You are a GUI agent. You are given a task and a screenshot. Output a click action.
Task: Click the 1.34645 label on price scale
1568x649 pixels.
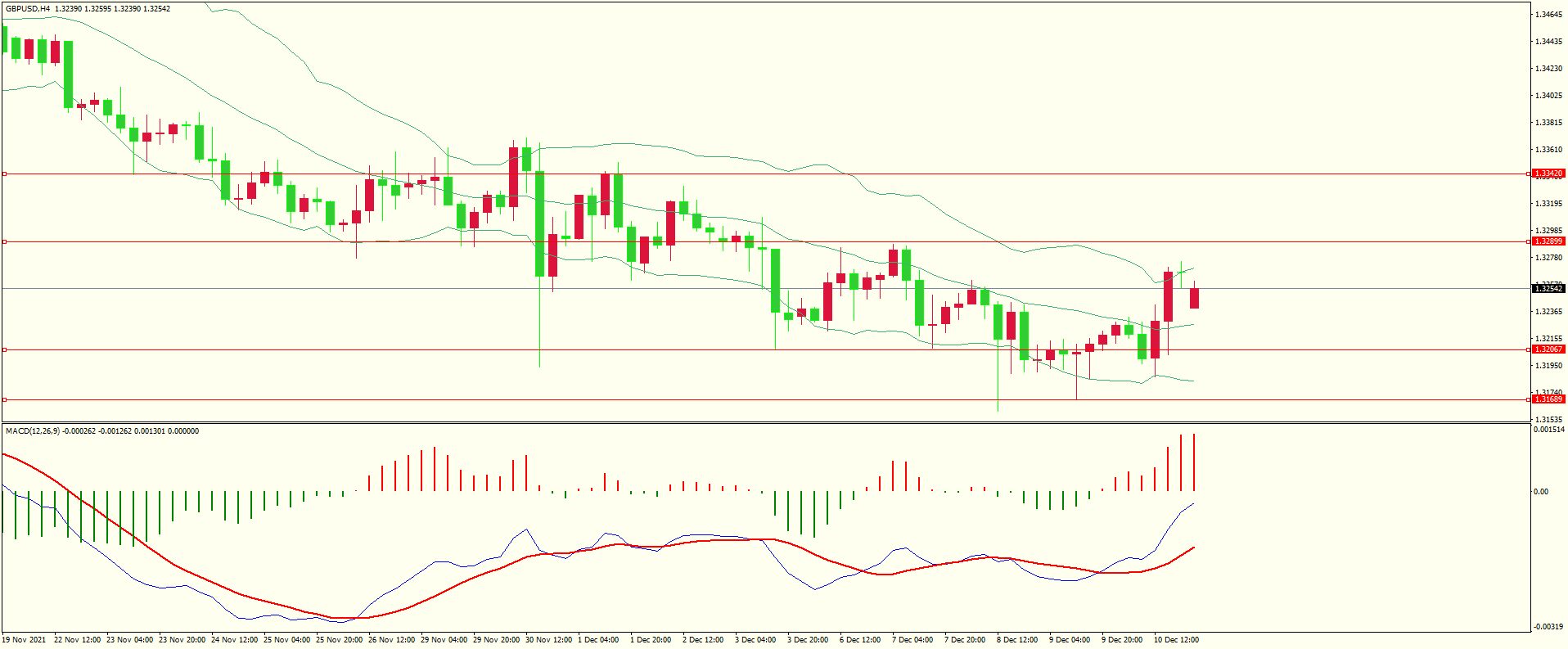(x=1548, y=15)
